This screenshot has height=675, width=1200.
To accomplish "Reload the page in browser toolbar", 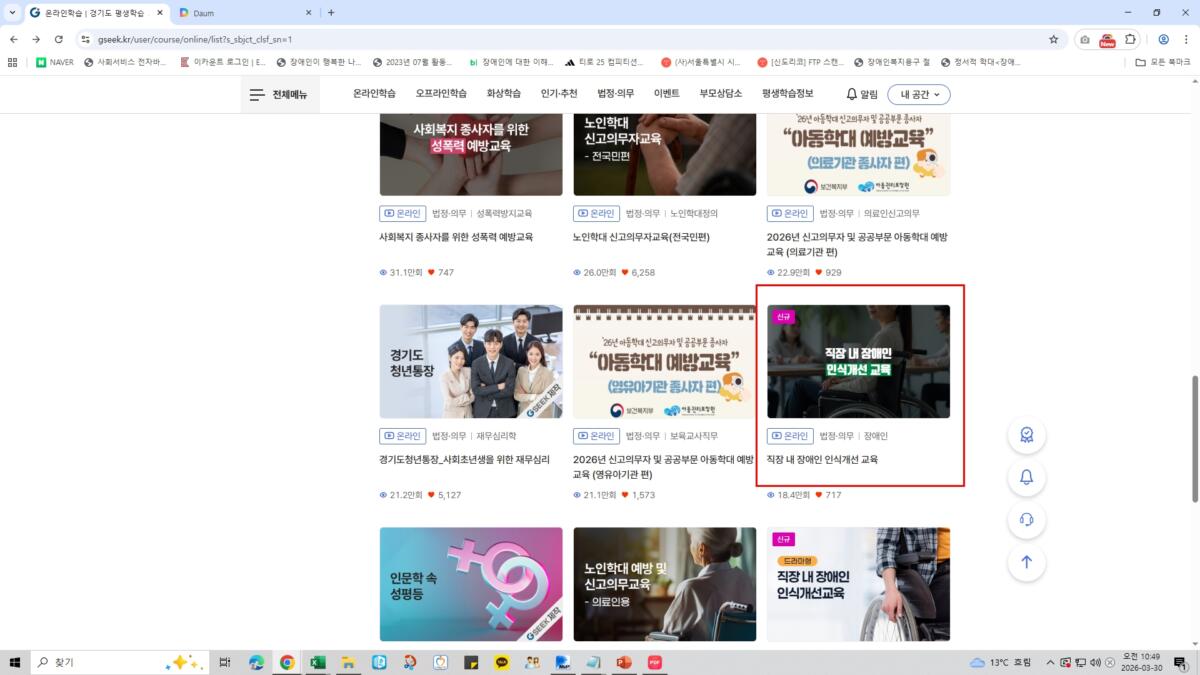I will 59,39.
